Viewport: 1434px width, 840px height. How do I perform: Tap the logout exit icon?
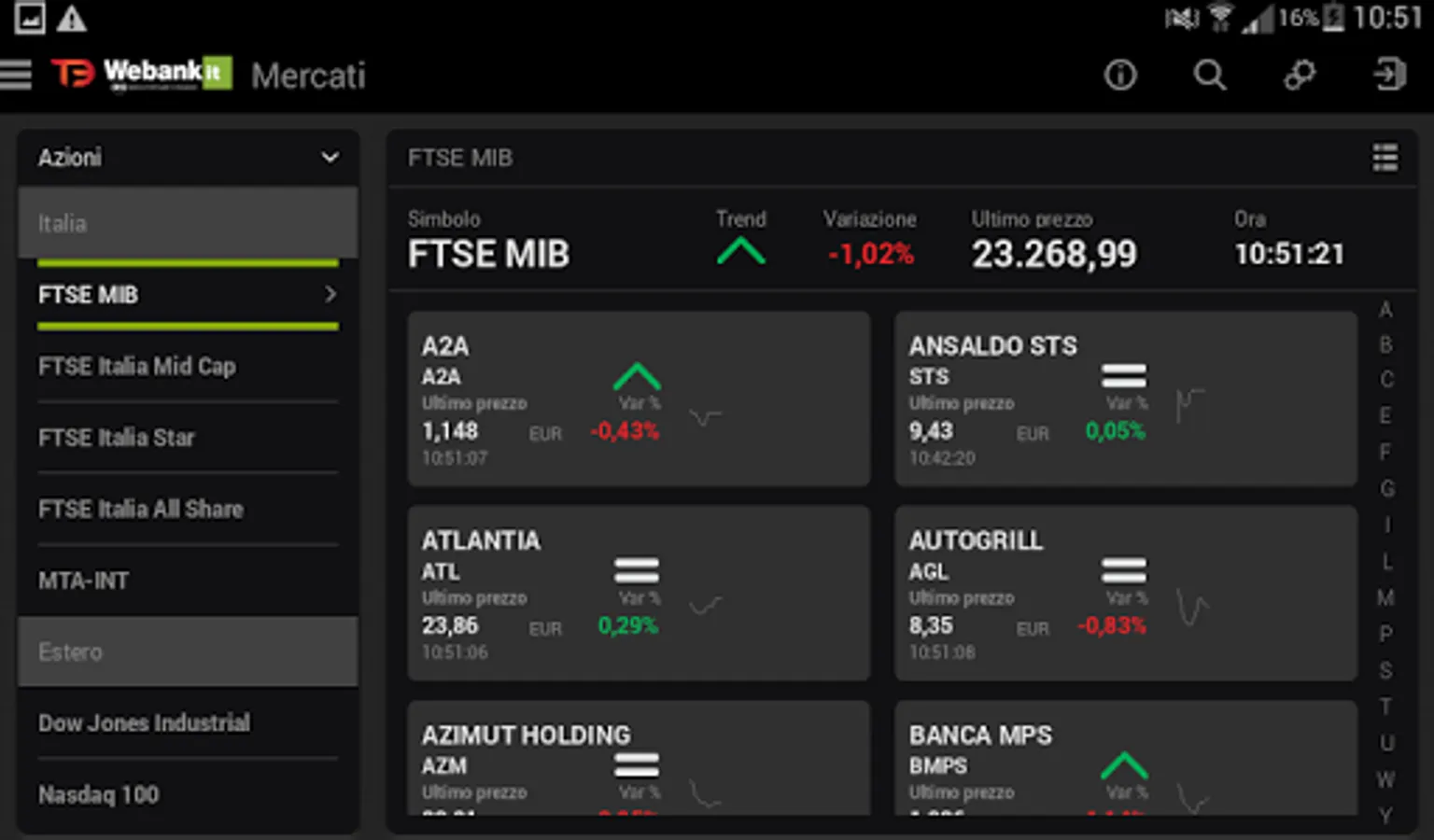(1389, 75)
